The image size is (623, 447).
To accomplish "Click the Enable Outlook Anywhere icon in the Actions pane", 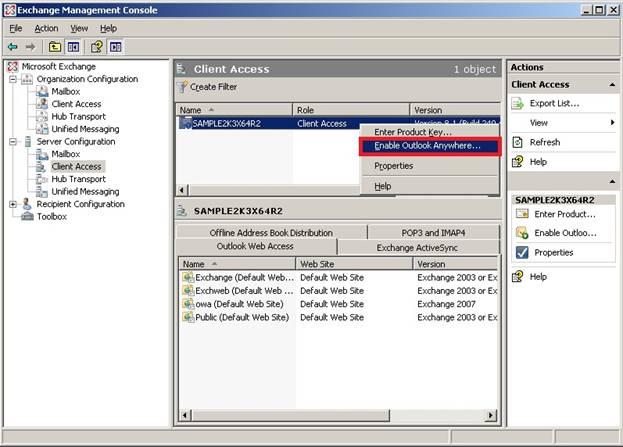I will click(x=522, y=233).
